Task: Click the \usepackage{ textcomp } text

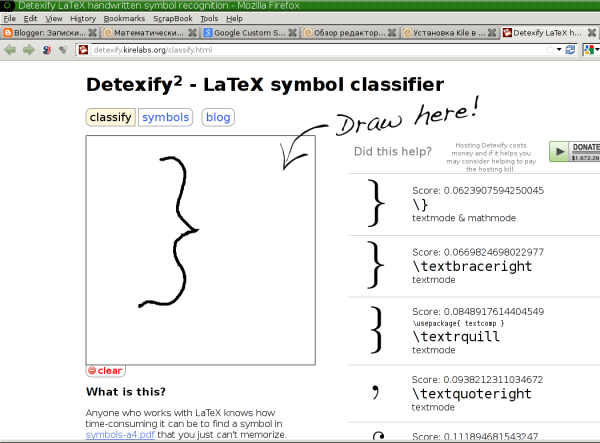Action: [458, 324]
